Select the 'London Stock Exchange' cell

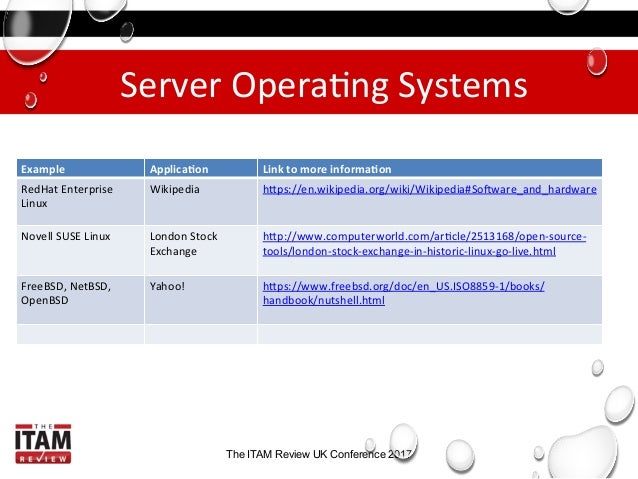click(x=201, y=250)
